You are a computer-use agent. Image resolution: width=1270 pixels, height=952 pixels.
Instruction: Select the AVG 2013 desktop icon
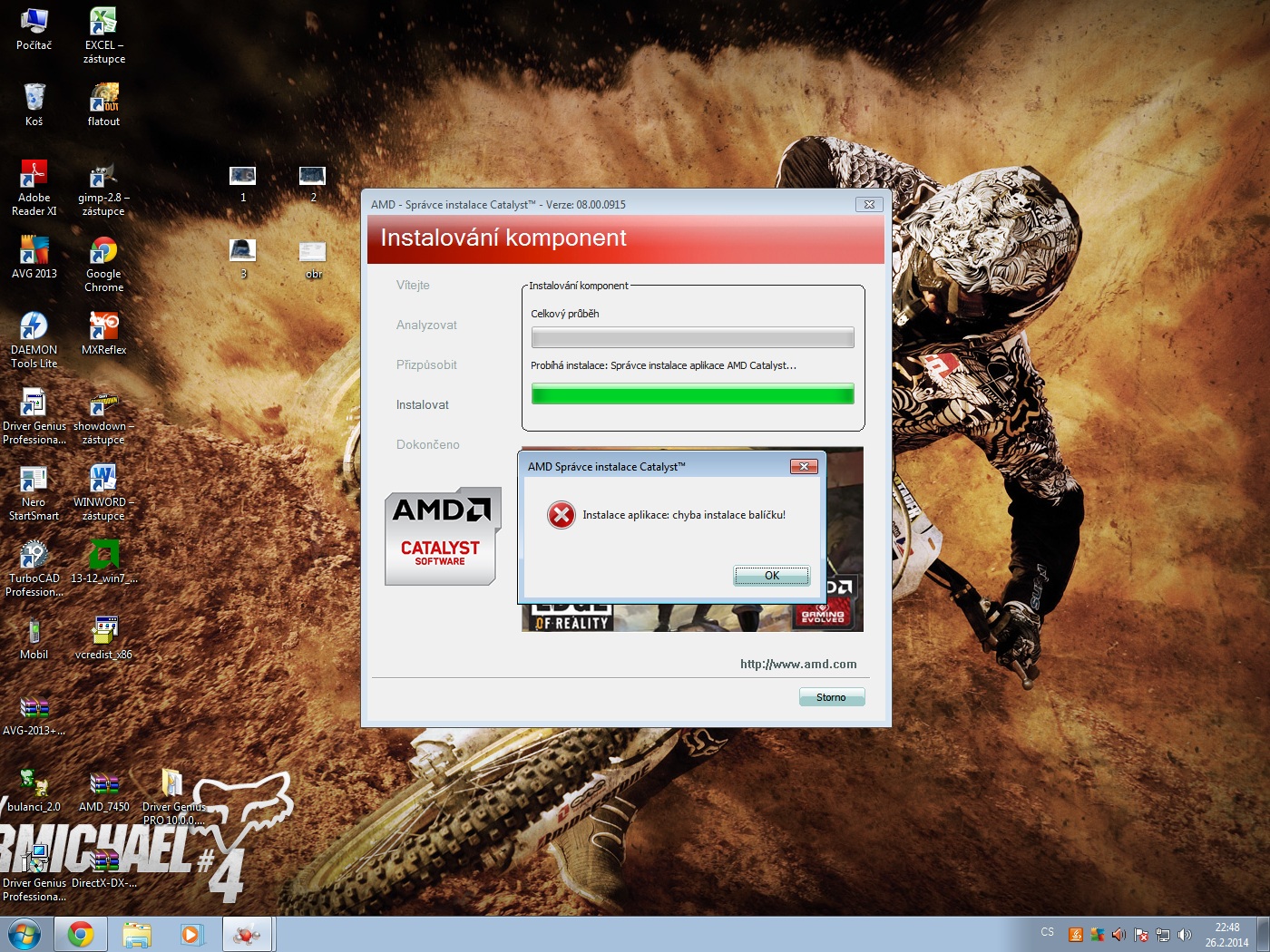click(x=34, y=257)
